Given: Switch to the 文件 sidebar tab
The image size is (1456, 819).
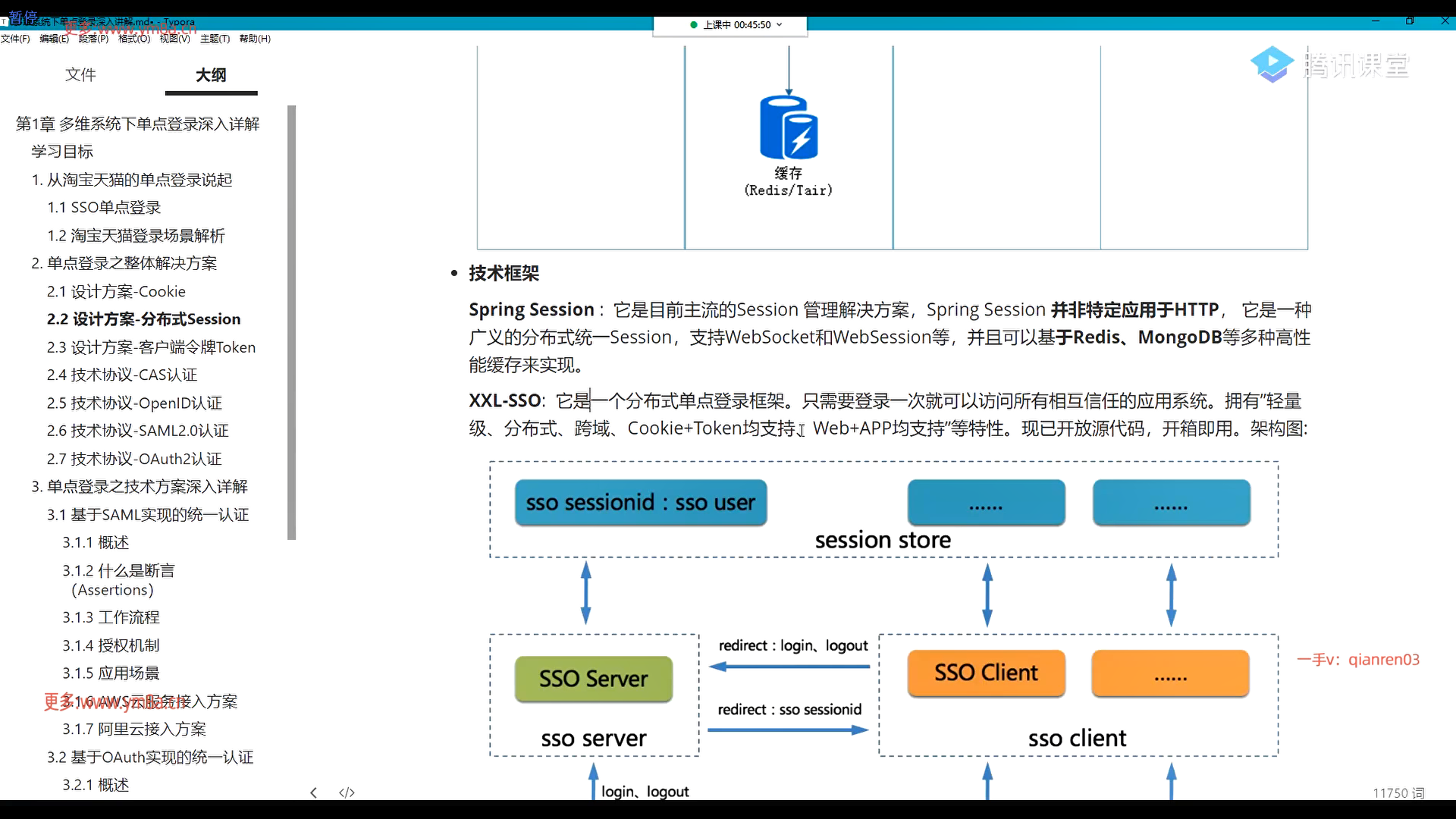Looking at the screenshot, I should [80, 74].
